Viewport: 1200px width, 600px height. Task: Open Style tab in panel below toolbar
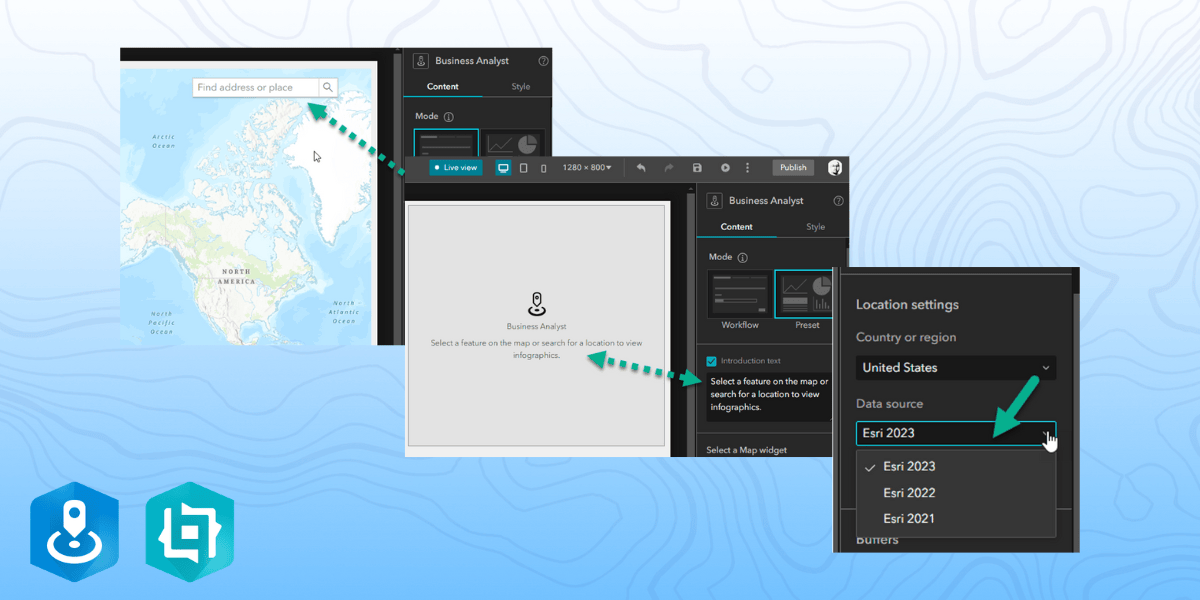(816, 227)
